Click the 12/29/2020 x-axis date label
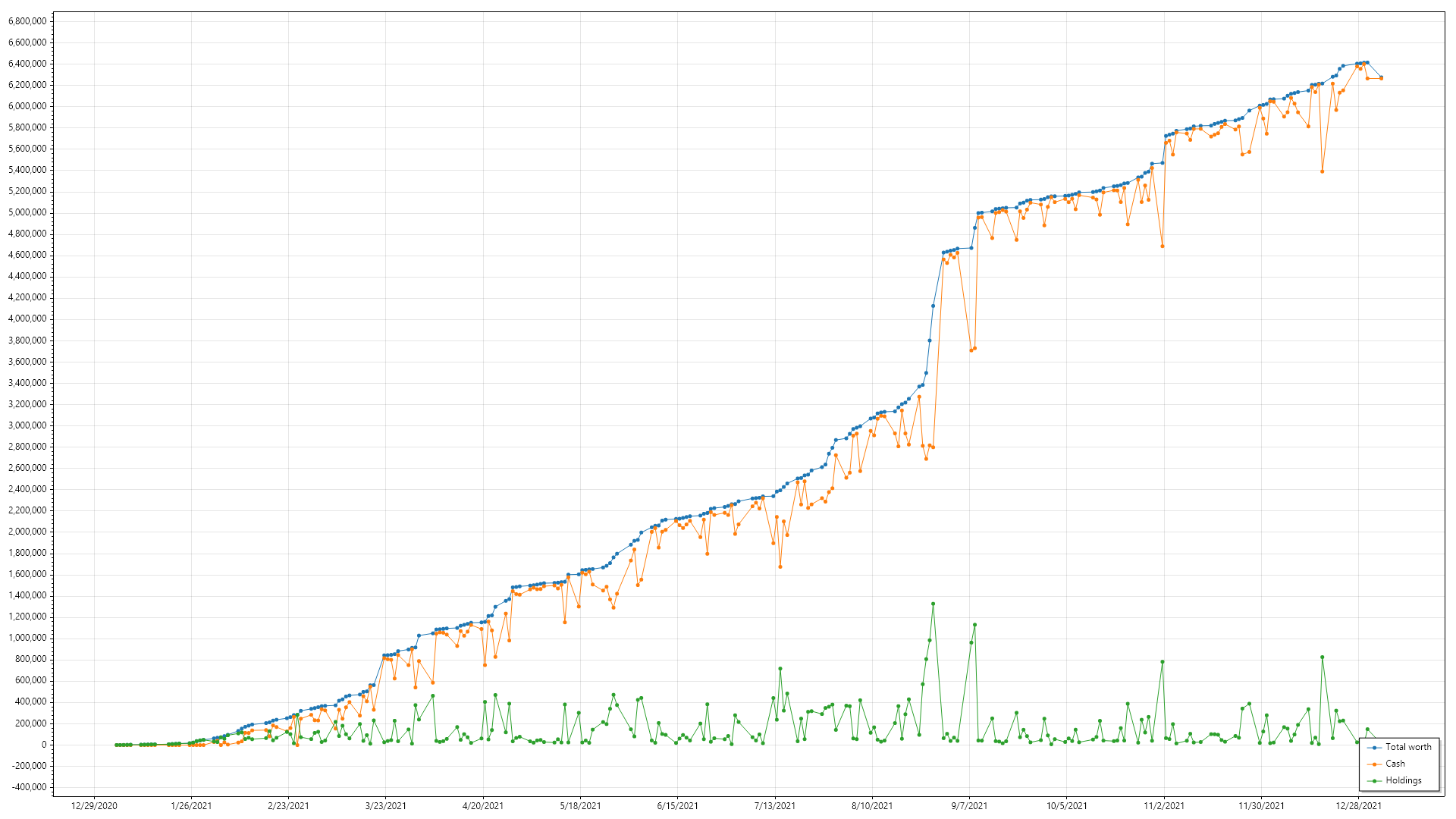The image size is (1456, 819). pyautogui.click(x=94, y=805)
